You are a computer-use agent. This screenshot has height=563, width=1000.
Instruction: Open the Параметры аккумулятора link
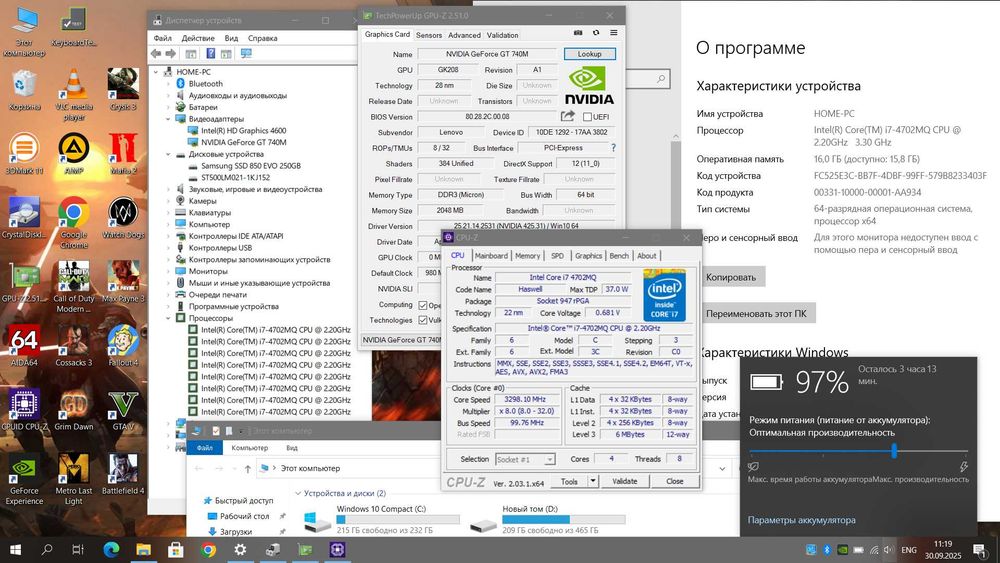pyautogui.click(x=802, y=520)
